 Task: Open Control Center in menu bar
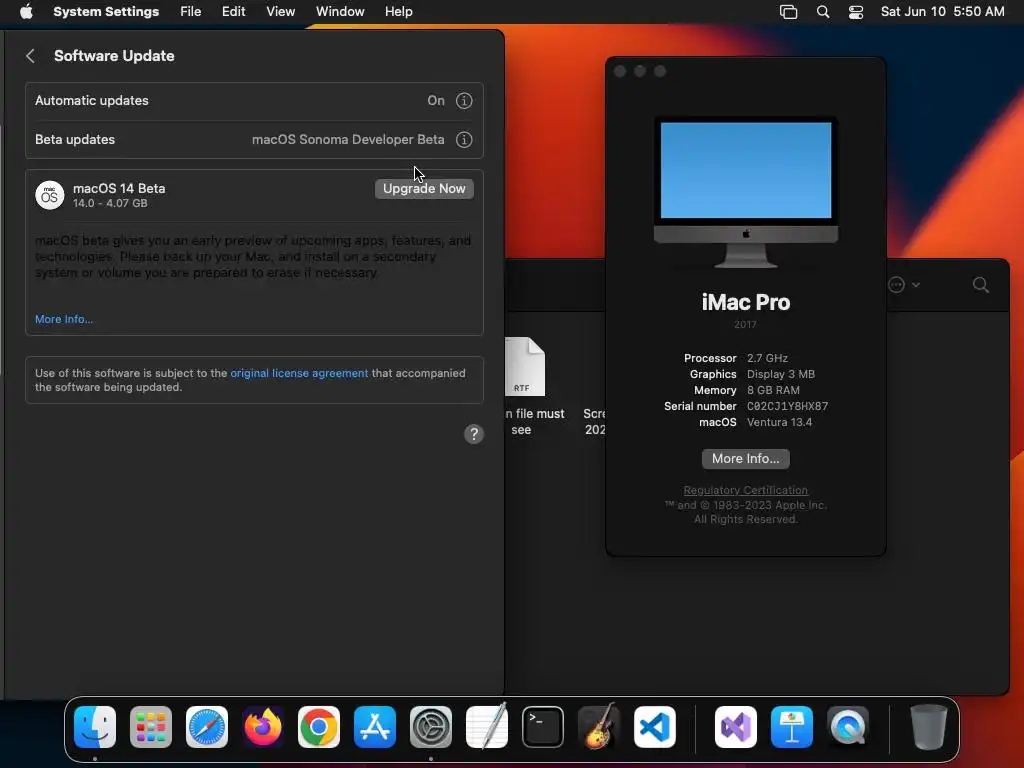856,12
